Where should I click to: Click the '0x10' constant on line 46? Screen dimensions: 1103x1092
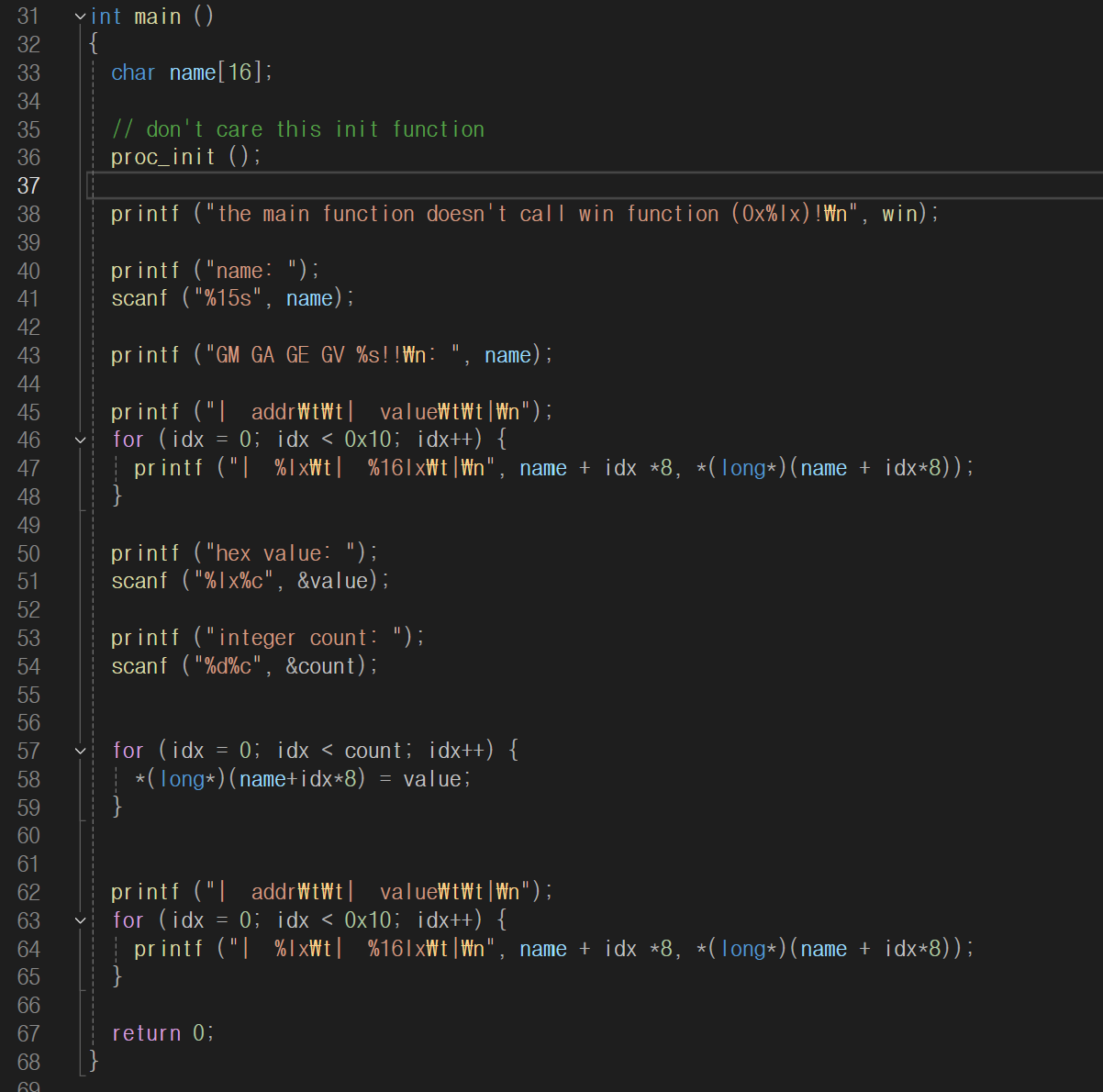point(367,440)
